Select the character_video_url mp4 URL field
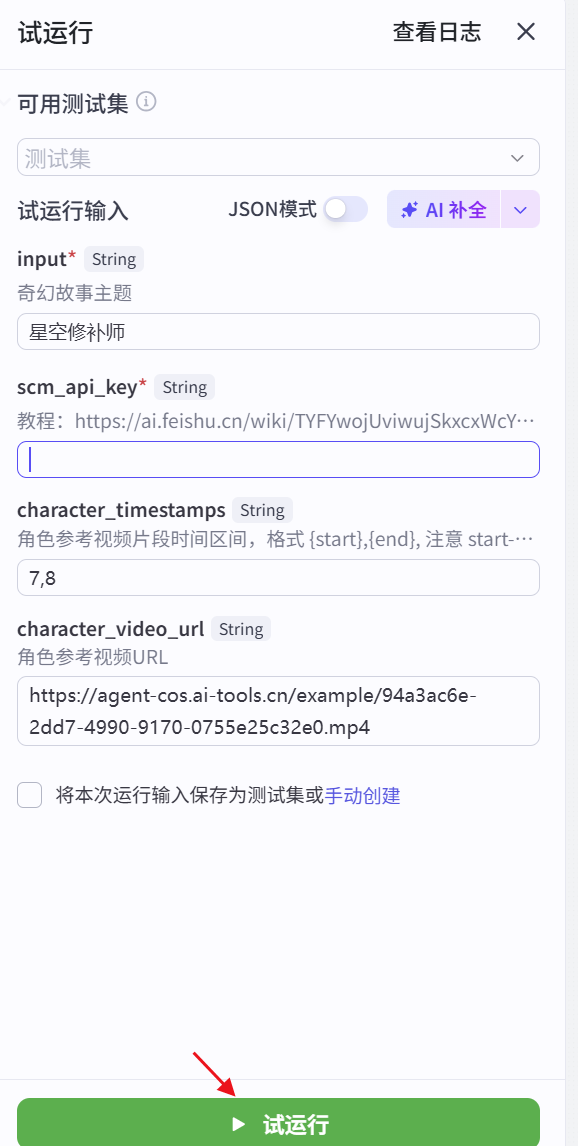Screen dimensions: 578x1146 (x=278, y=710)
